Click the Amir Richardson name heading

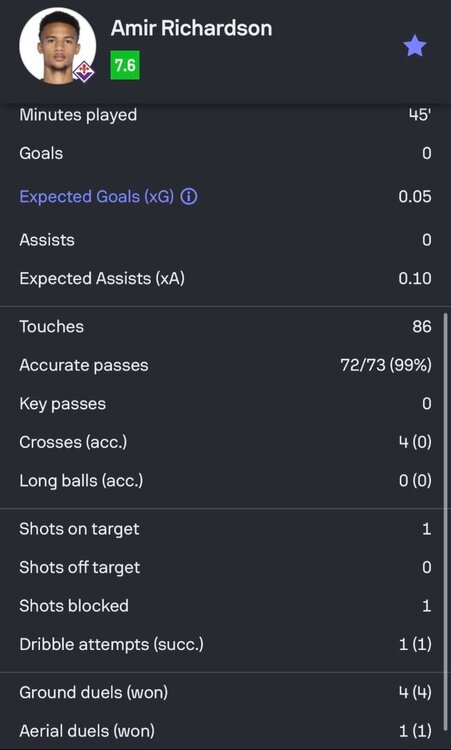(x=191, y=28)
